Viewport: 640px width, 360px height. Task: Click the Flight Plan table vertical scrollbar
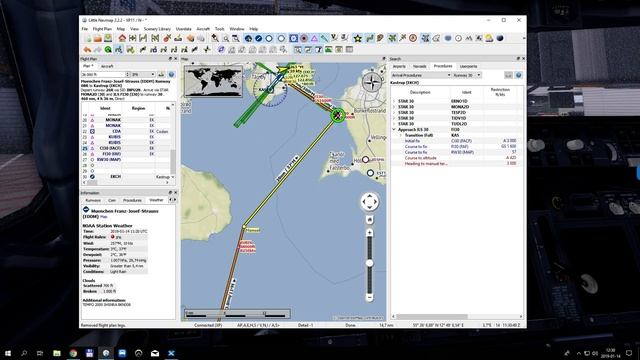click(173, 162)
